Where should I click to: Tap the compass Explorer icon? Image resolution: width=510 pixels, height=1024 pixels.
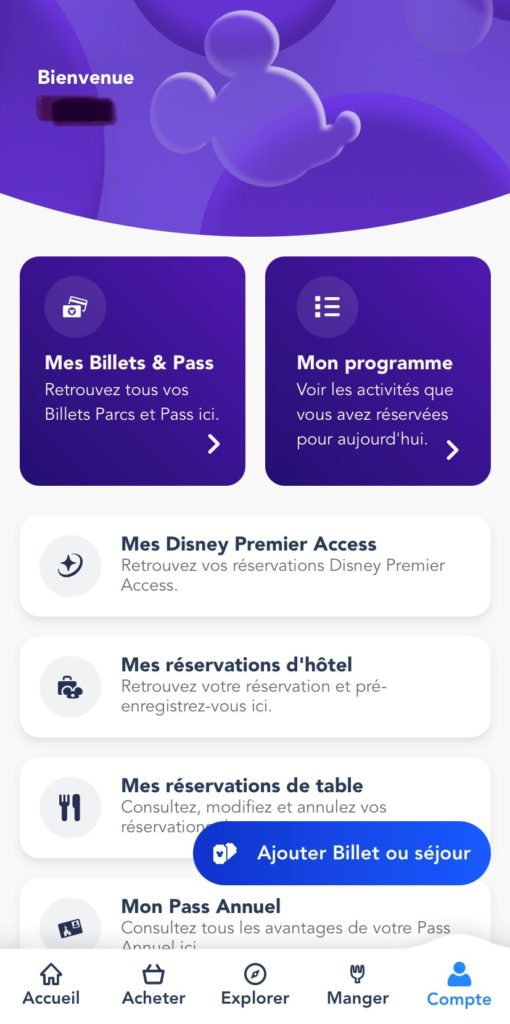[x=255, y=974]
